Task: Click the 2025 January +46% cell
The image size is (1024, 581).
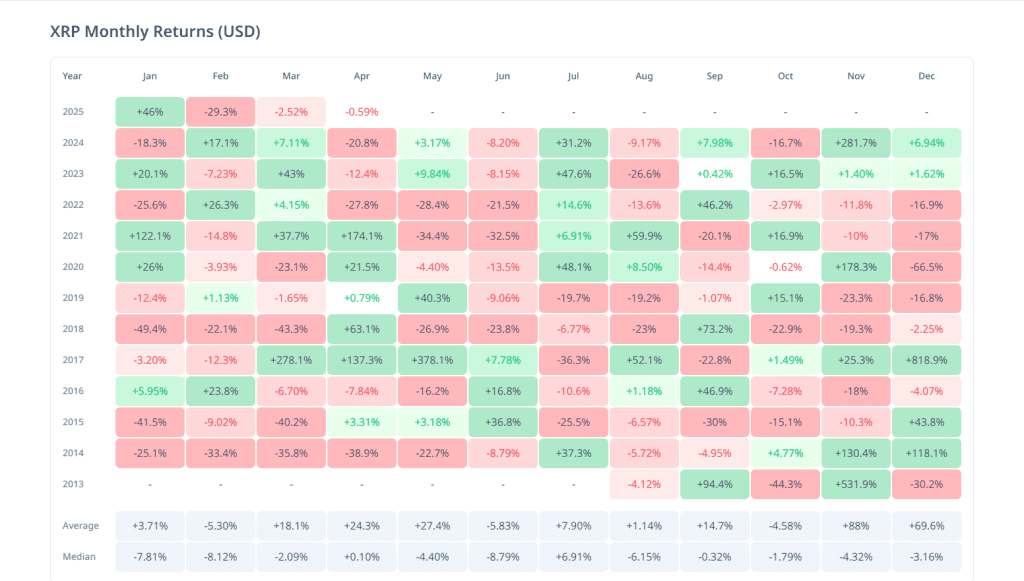Action: pyautogui.click(x=150, y=112)
